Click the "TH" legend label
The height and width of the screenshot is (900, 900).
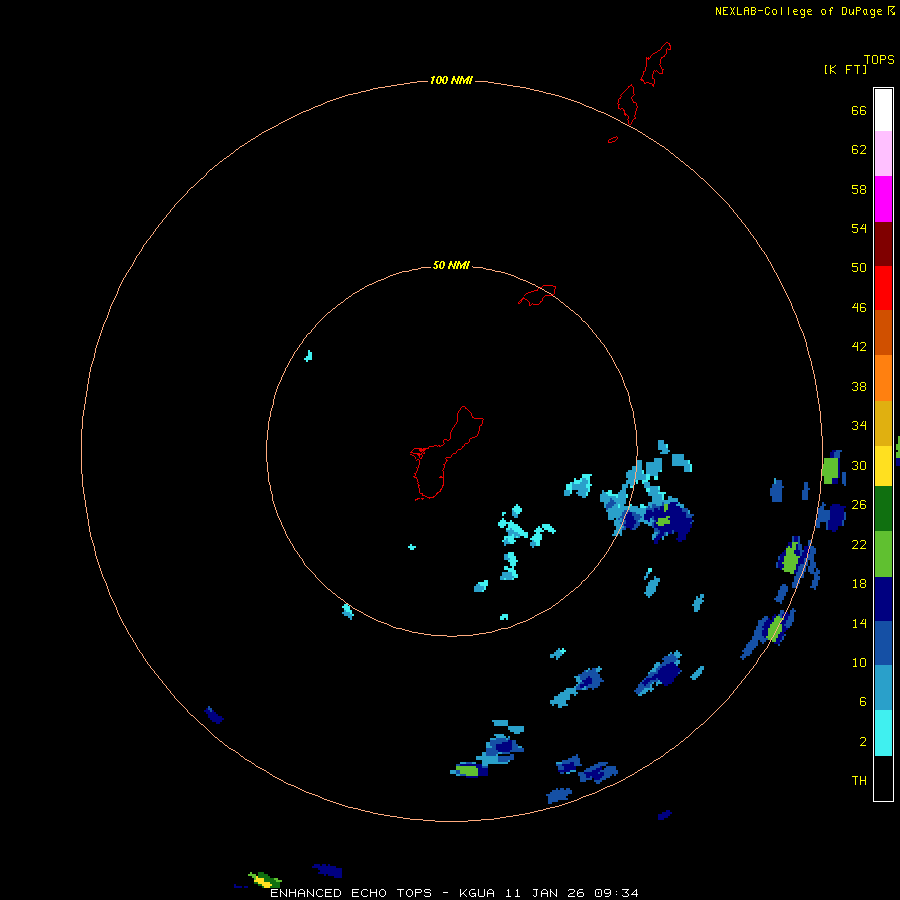(x=859, y=781)
